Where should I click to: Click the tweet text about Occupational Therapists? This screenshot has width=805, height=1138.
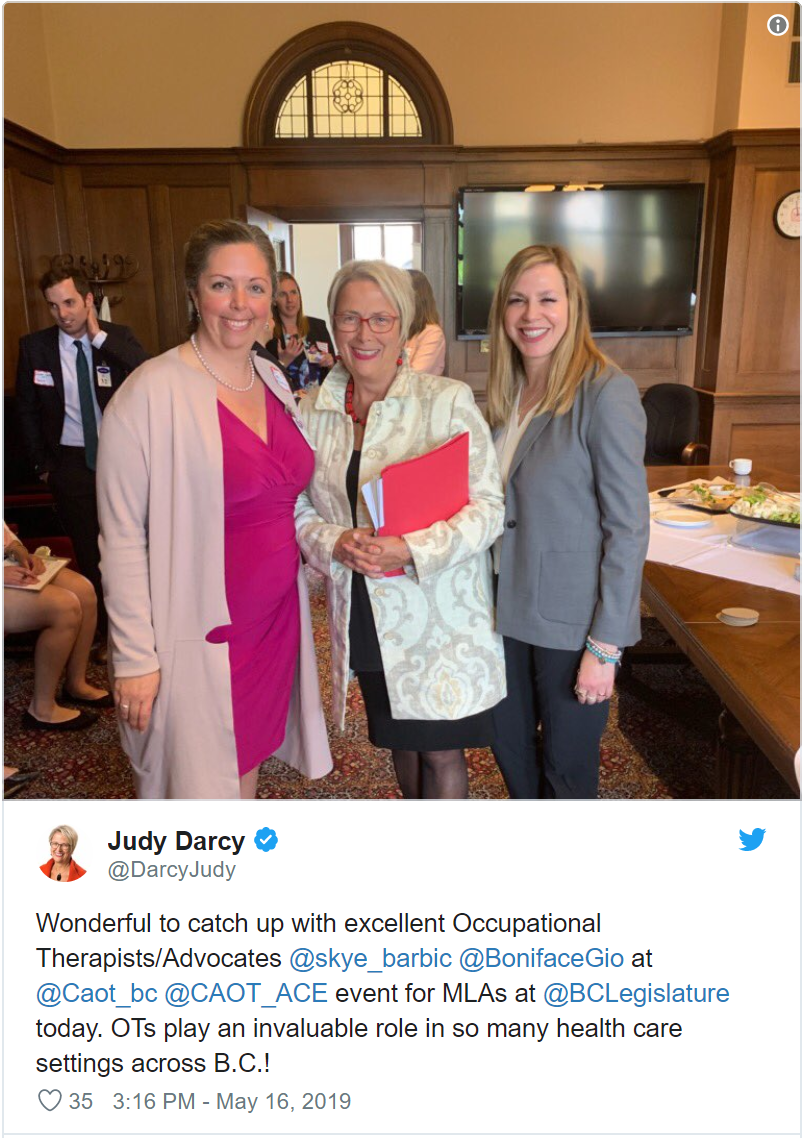[x=383, y=993]
